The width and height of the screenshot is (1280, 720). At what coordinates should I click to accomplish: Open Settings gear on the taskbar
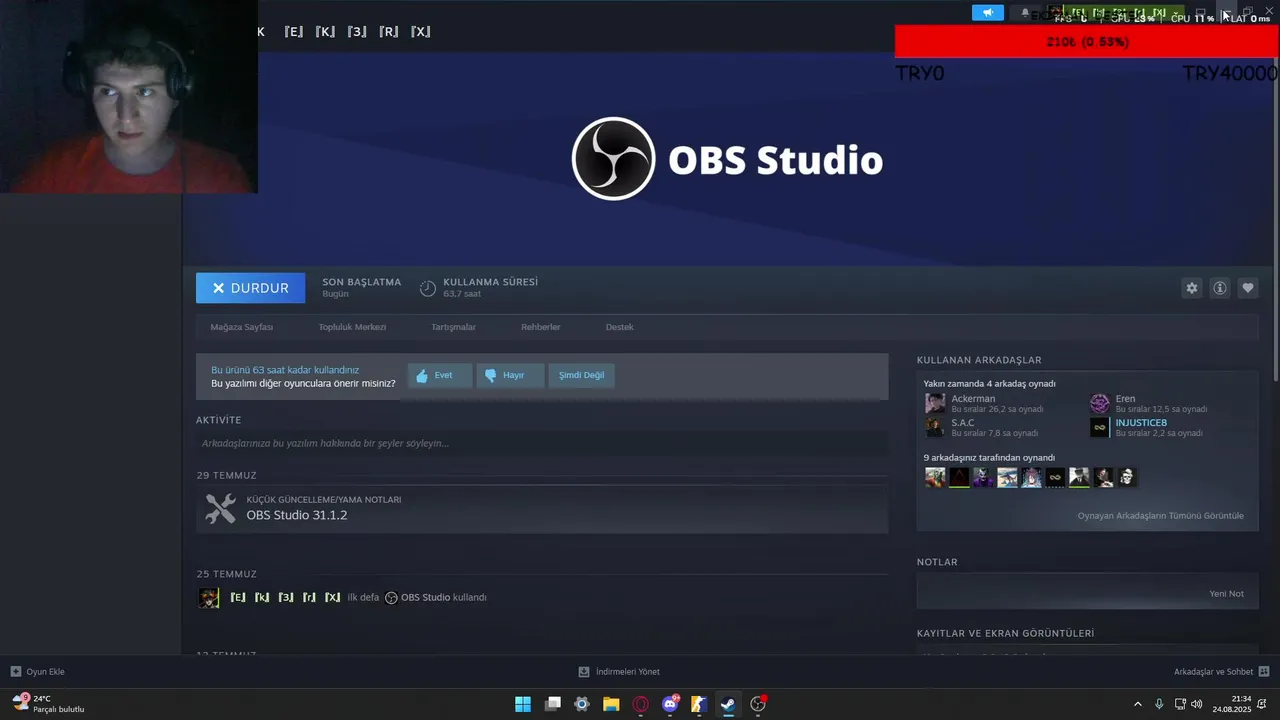click(x=582, y=704)
